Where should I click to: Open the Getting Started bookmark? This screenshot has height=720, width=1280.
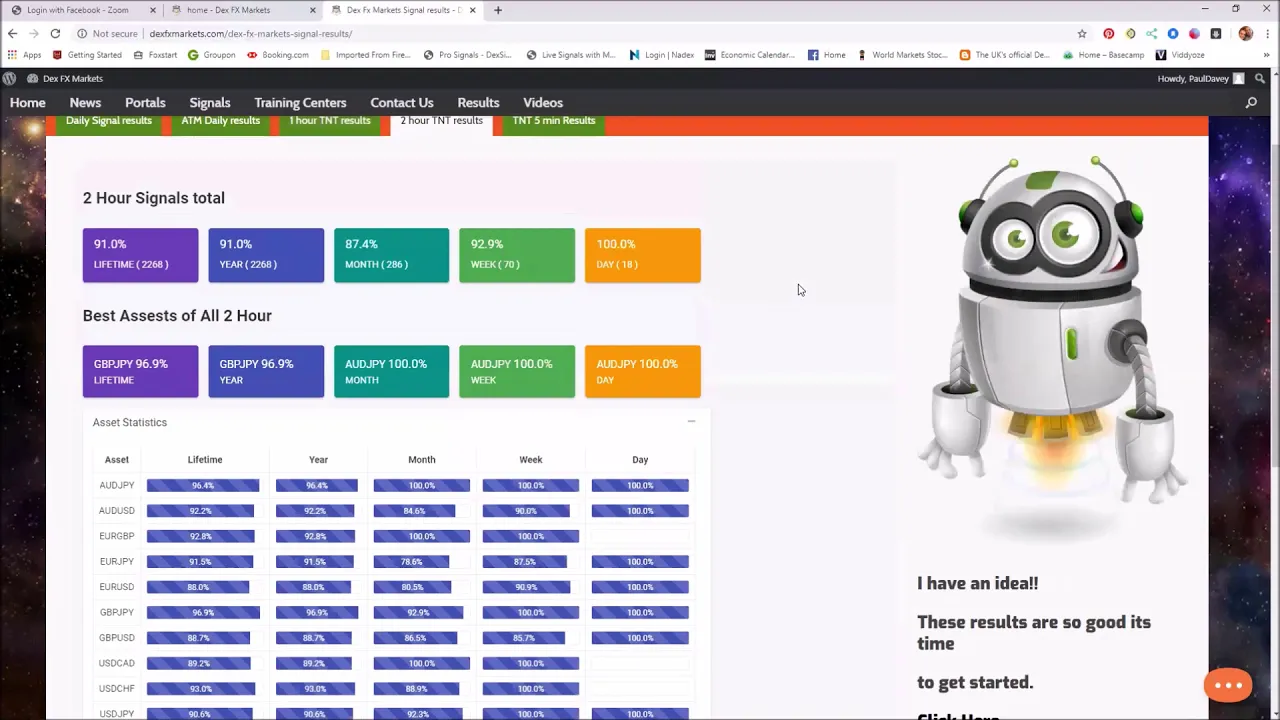(x=87, y=55)
